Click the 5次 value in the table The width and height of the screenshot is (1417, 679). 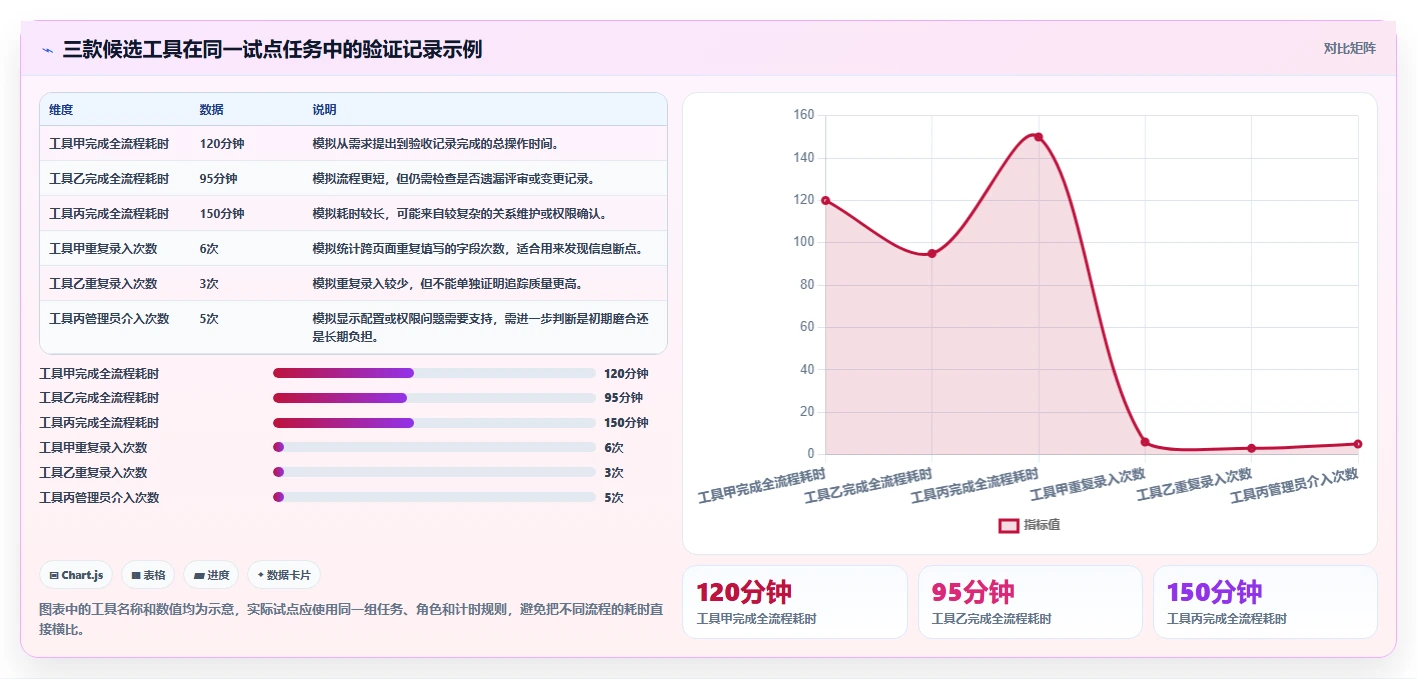pos(209,319)
